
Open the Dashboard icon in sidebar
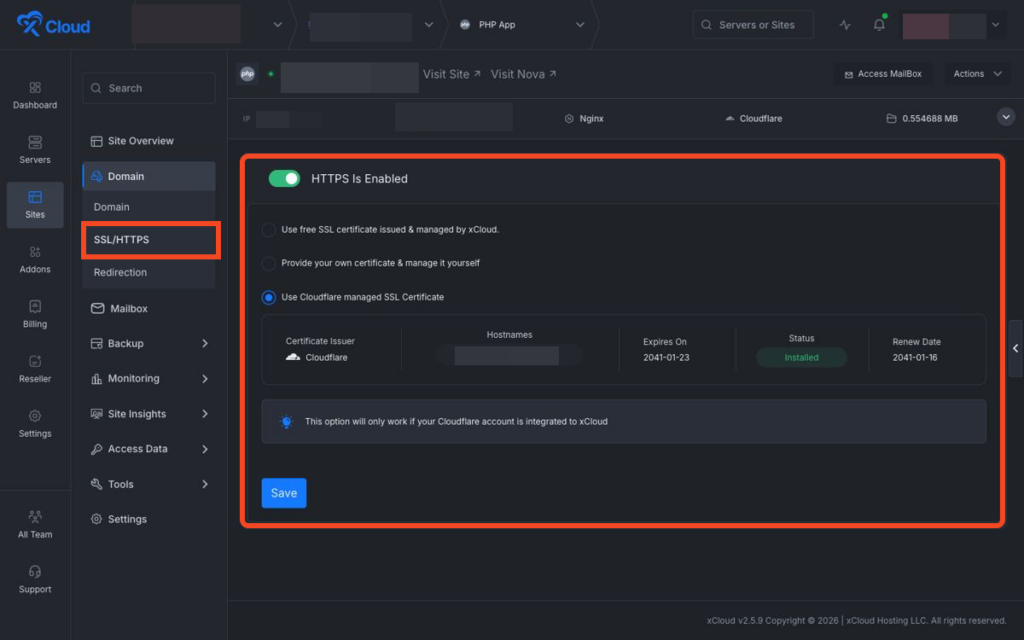35,88
